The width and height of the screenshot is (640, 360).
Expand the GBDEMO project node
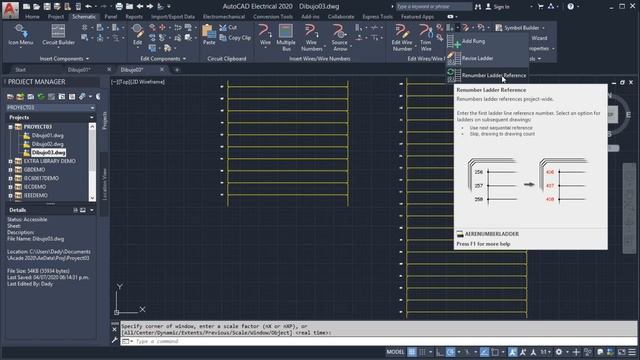[x=10, y=170]
